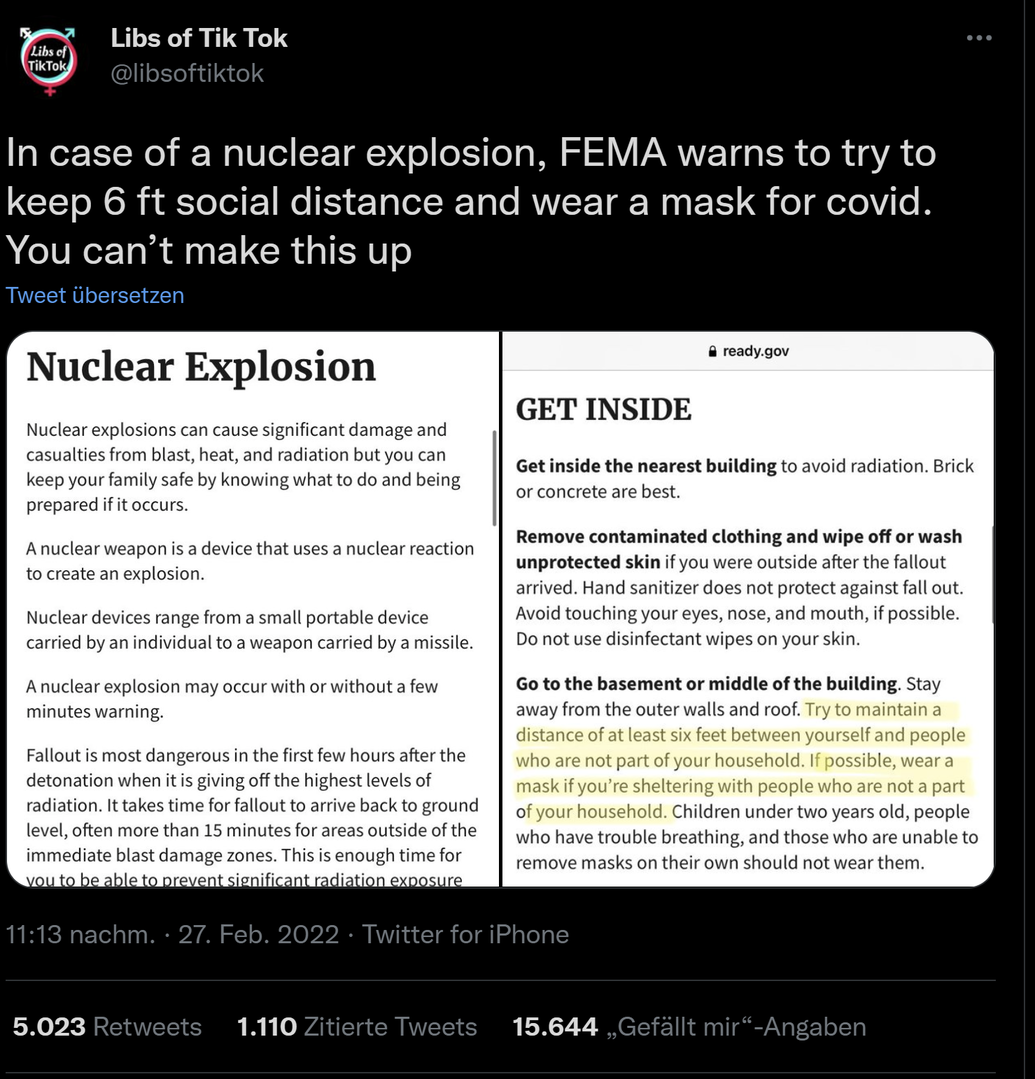Open the Twitter for iPhone source link

465,934
